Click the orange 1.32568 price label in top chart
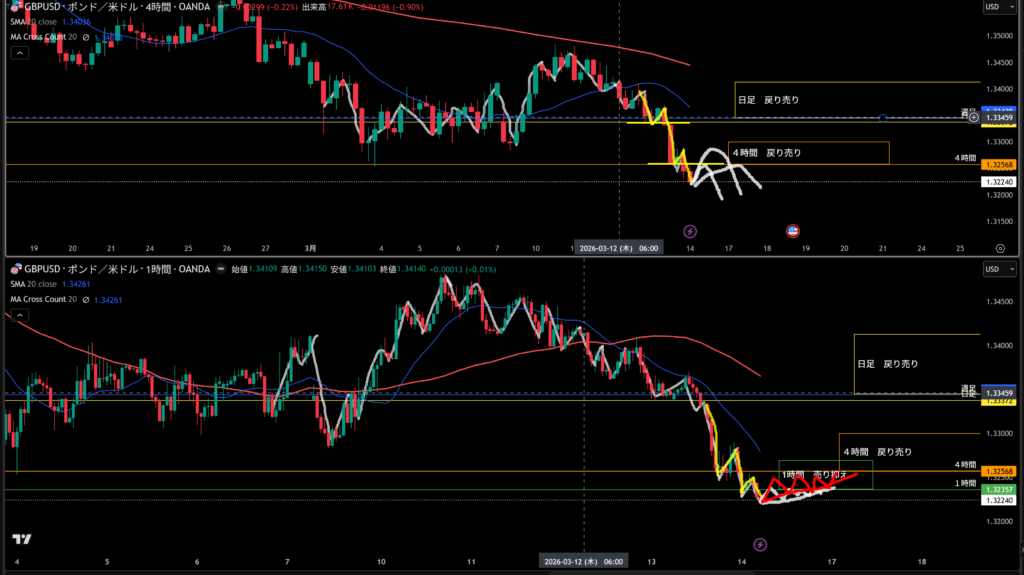Image resolution: width=1024 pixels, height=575 pixels. pyautogui.click(x=999, y=164)
